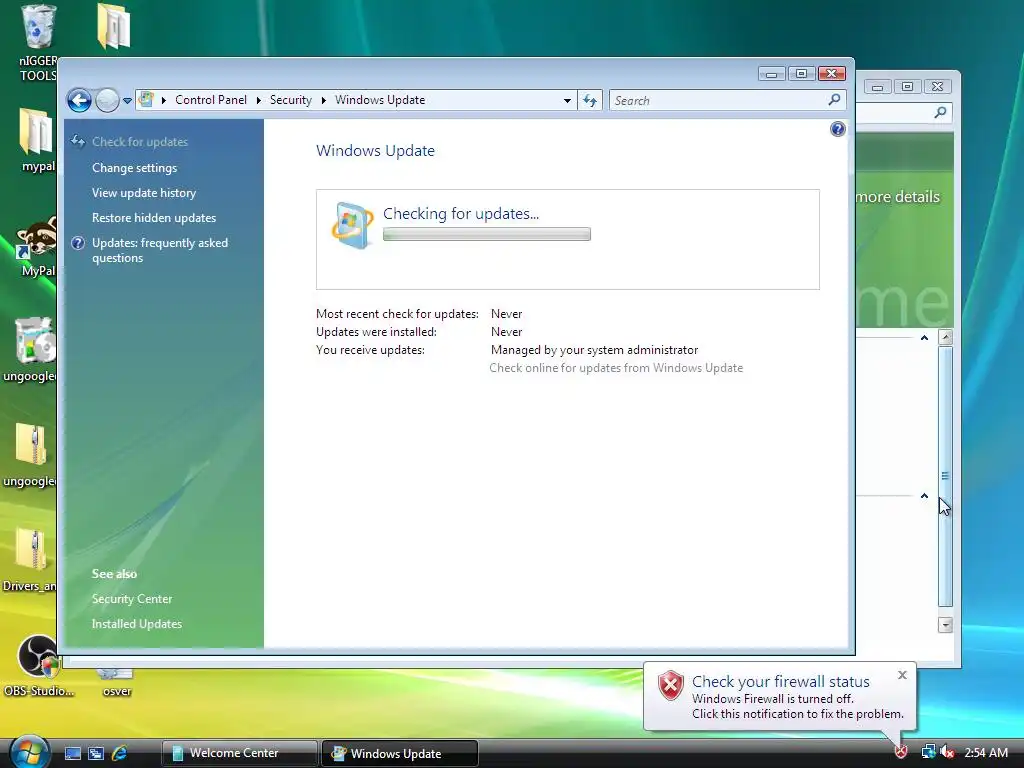Select Windows Update in the breadcrumb
1024x768 pixels.
click(380, 100)
